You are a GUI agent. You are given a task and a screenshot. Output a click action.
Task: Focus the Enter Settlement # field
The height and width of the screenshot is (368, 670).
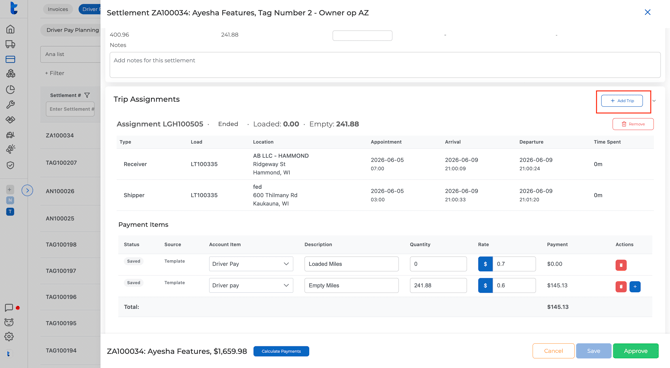(70, 109)
